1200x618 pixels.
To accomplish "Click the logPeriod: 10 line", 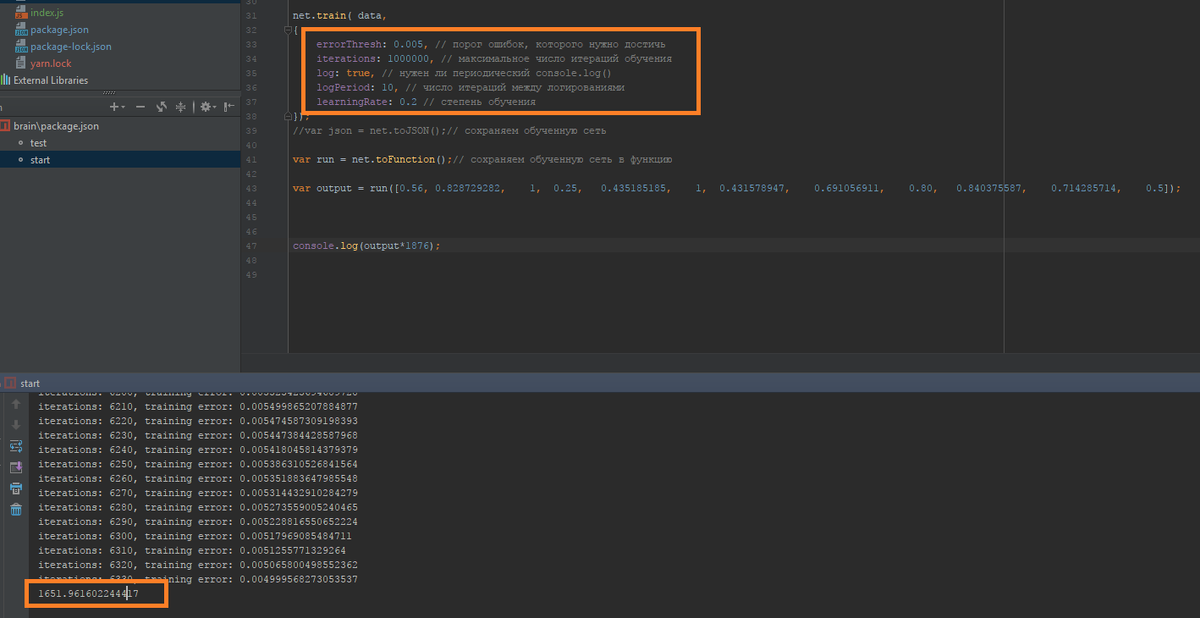I will coord(470,87).
